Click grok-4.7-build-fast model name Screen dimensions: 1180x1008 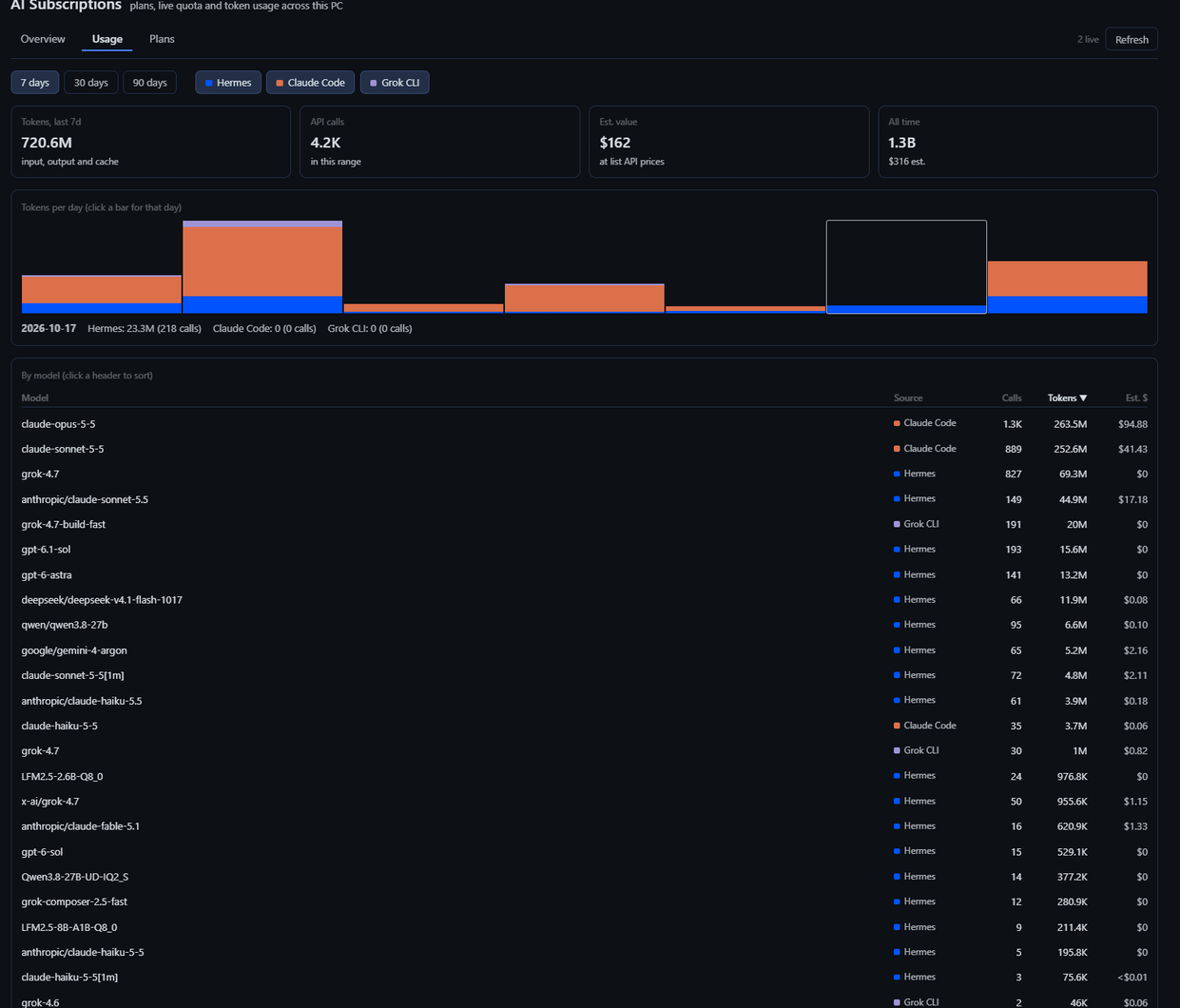click(x=64, y=524)
